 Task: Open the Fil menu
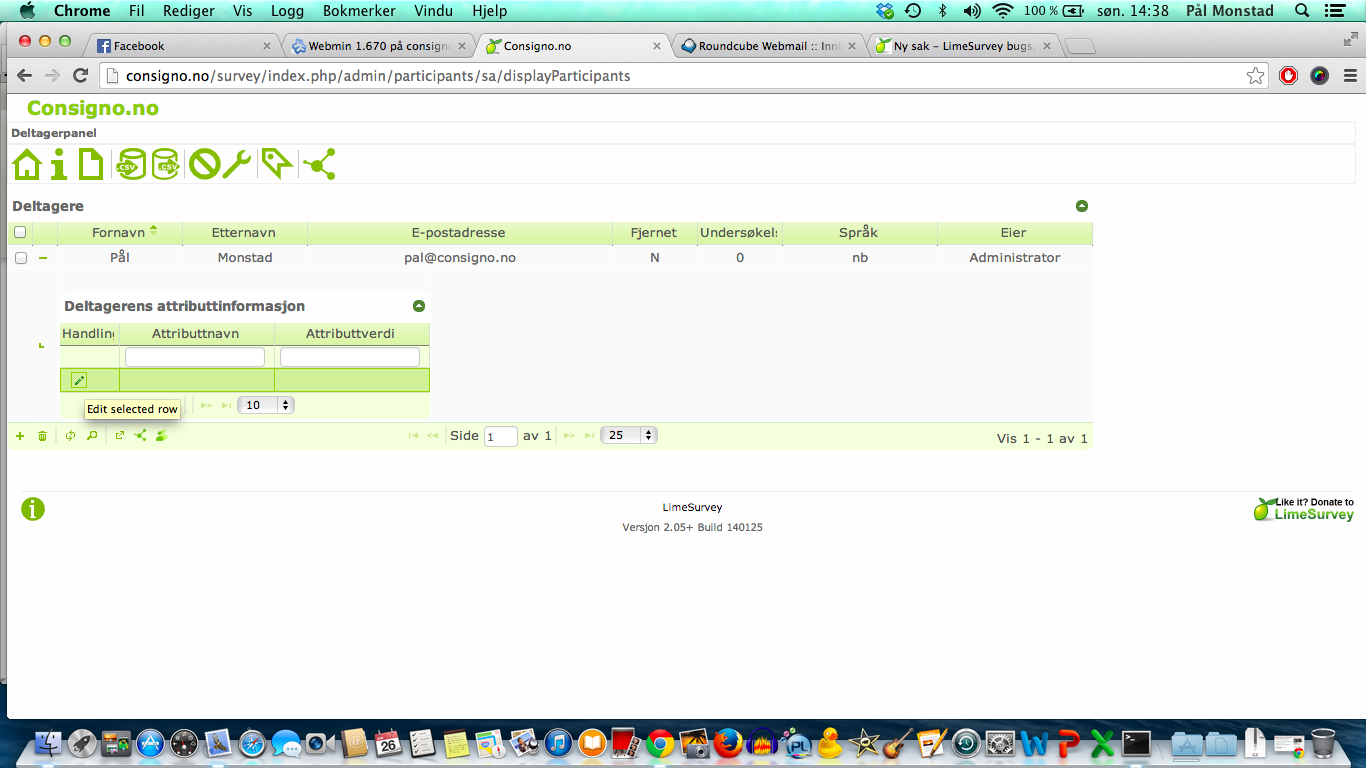click(137, 11)
